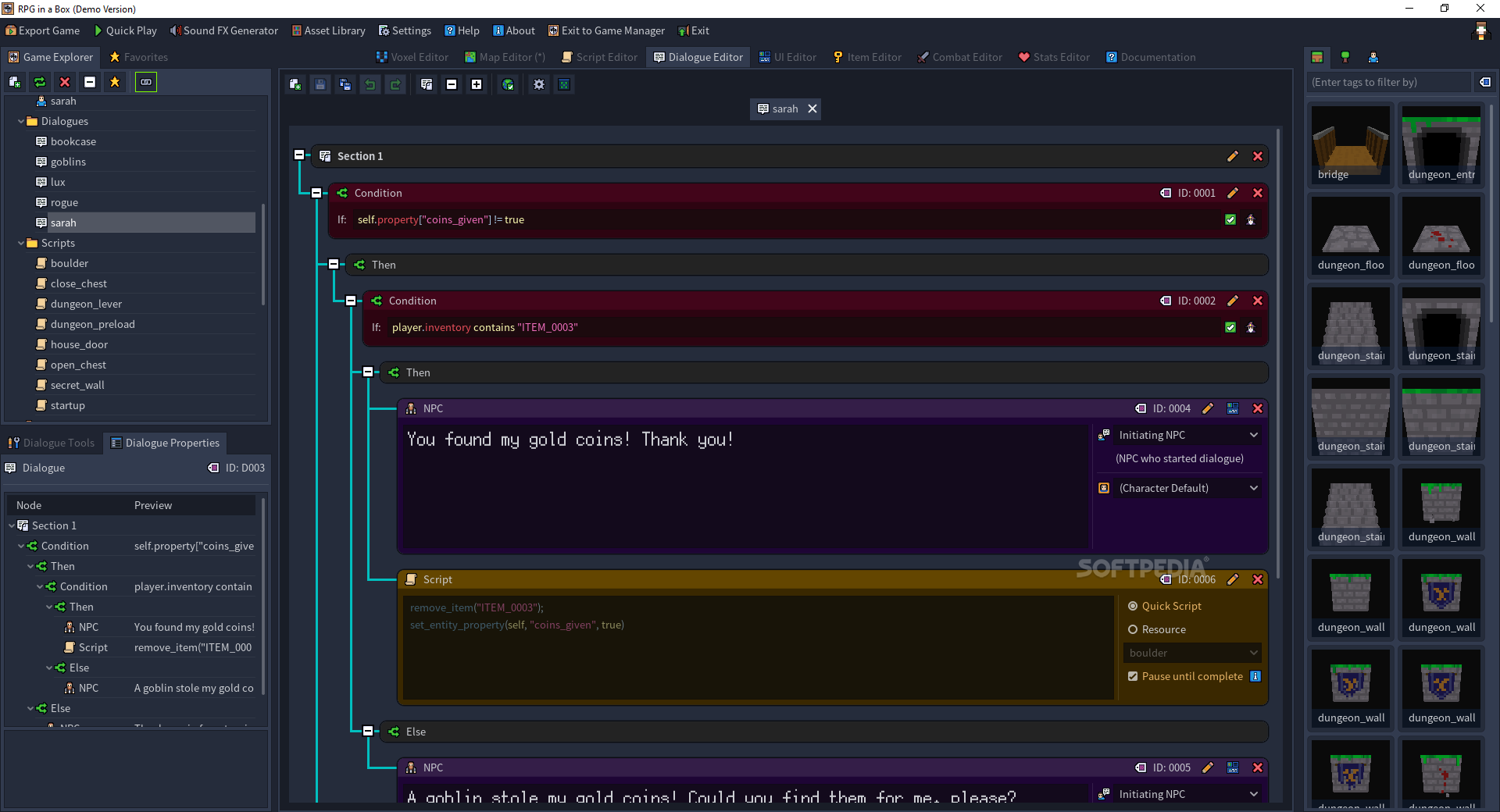Viewport: 1500px width, 812px height.
Task: Open blue panel icon on NPC 0004
Action: [x=1233, y=408]
